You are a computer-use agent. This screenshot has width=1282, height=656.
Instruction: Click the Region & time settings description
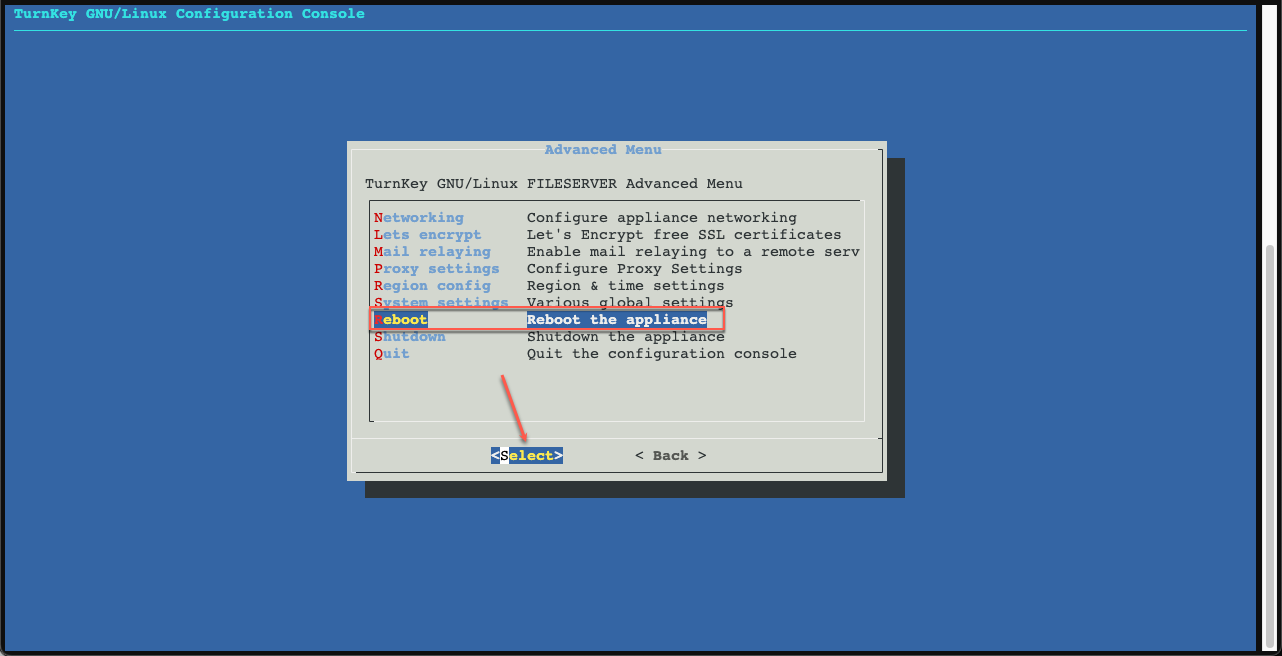(x=625, y=285)
